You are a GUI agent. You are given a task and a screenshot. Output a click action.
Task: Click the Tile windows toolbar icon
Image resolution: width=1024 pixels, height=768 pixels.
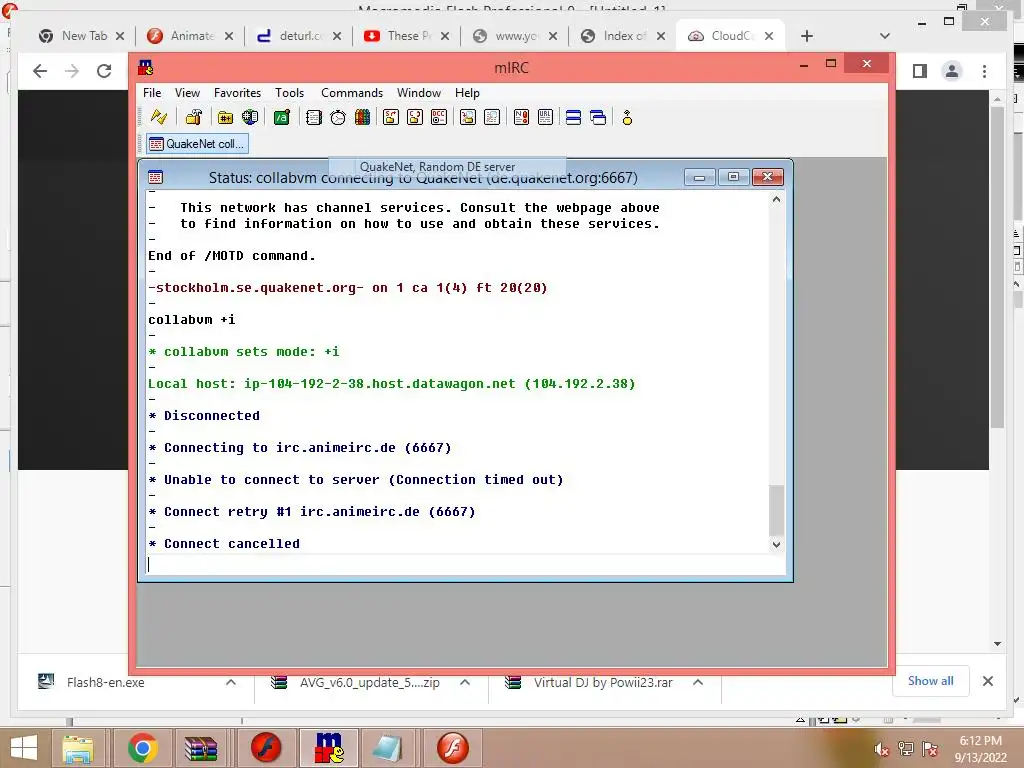tap(573, 118)
